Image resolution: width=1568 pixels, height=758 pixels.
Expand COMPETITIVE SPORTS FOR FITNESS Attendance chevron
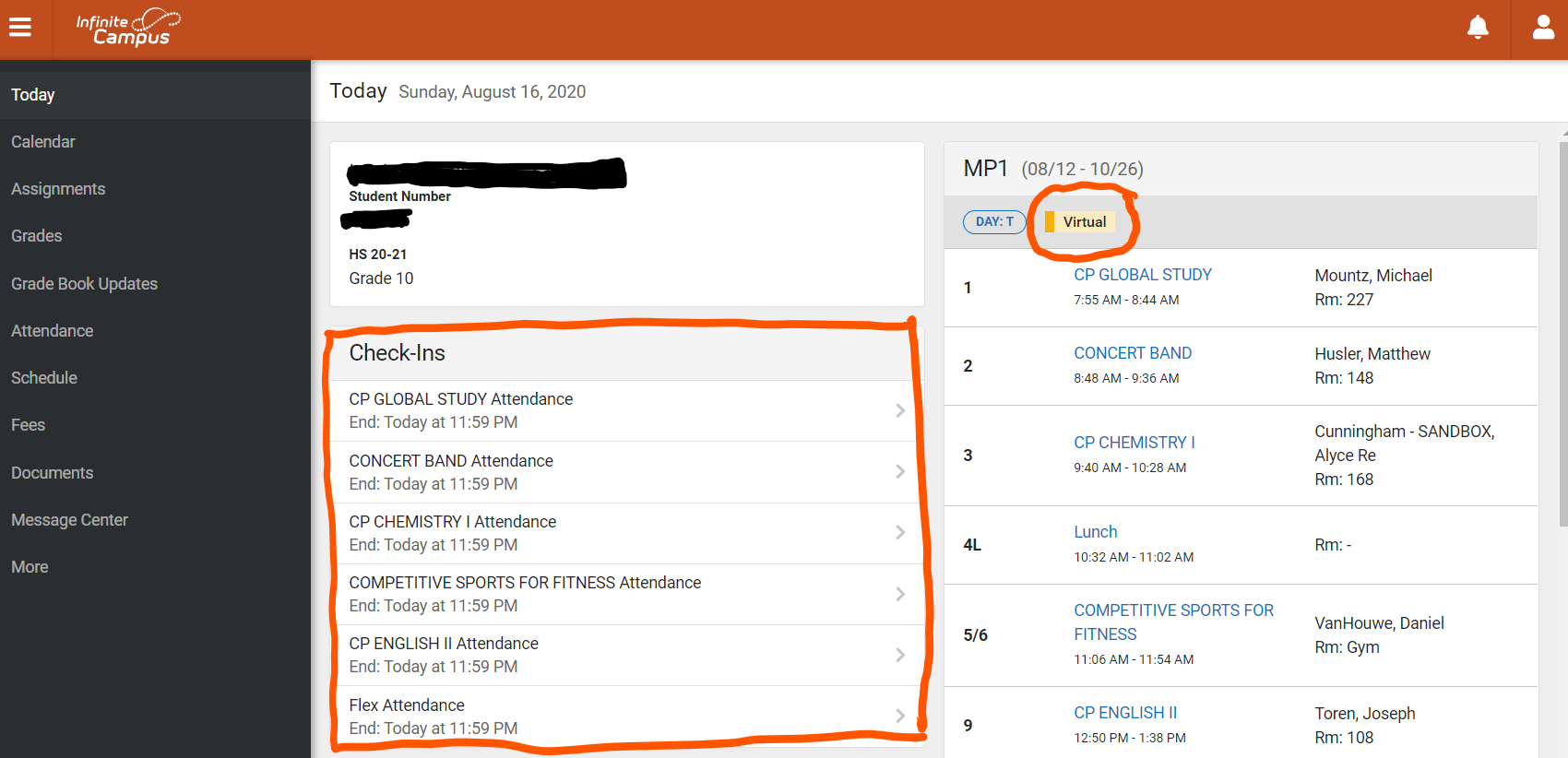tap(900, 594)
